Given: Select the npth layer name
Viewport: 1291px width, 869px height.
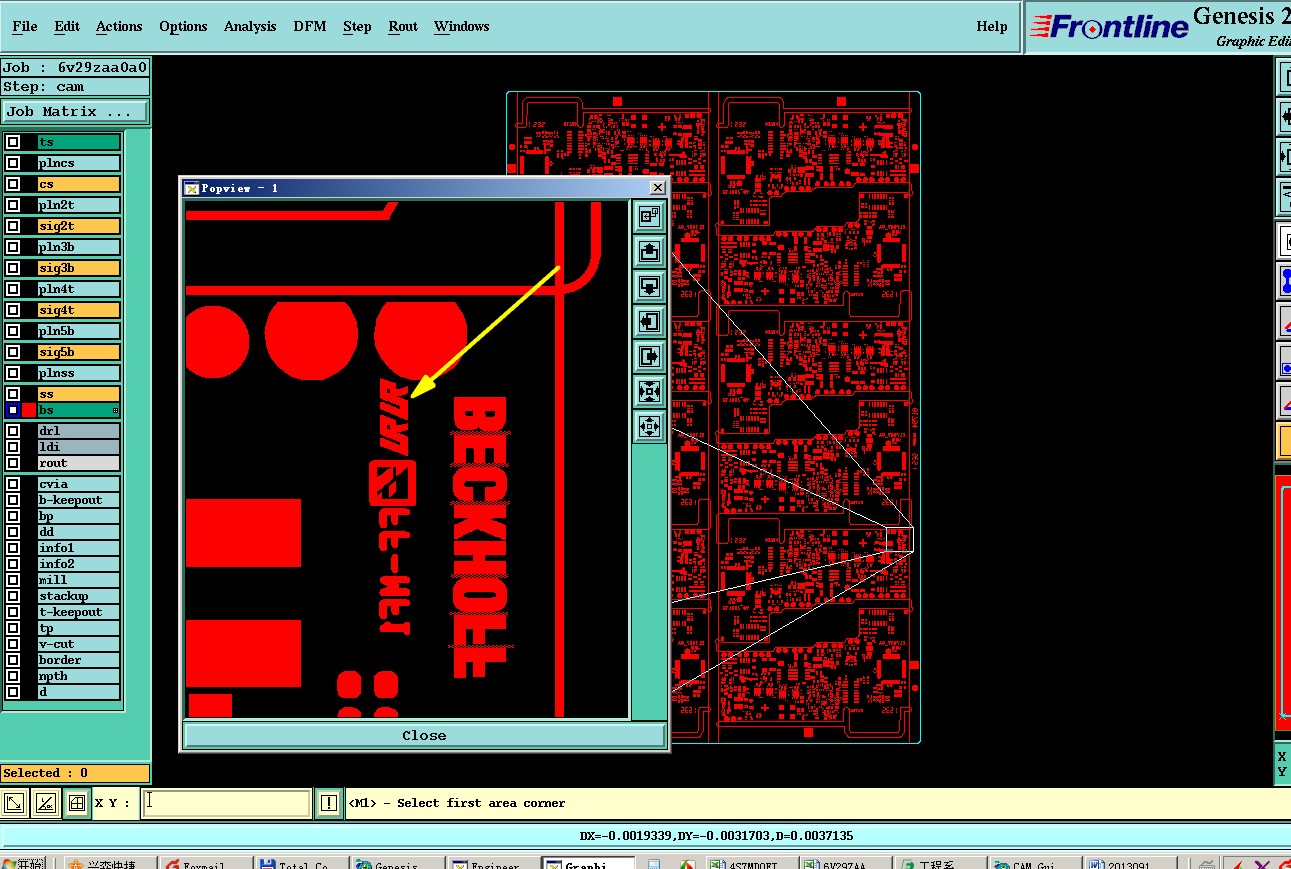Looking at the screenshot, I should point(79,676).
